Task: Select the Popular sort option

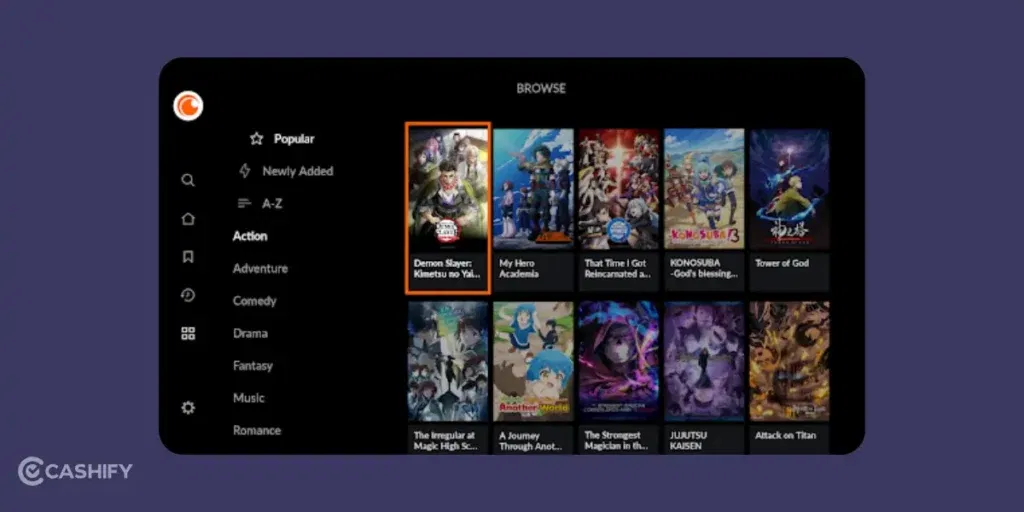Action: [x=294, y=138]
